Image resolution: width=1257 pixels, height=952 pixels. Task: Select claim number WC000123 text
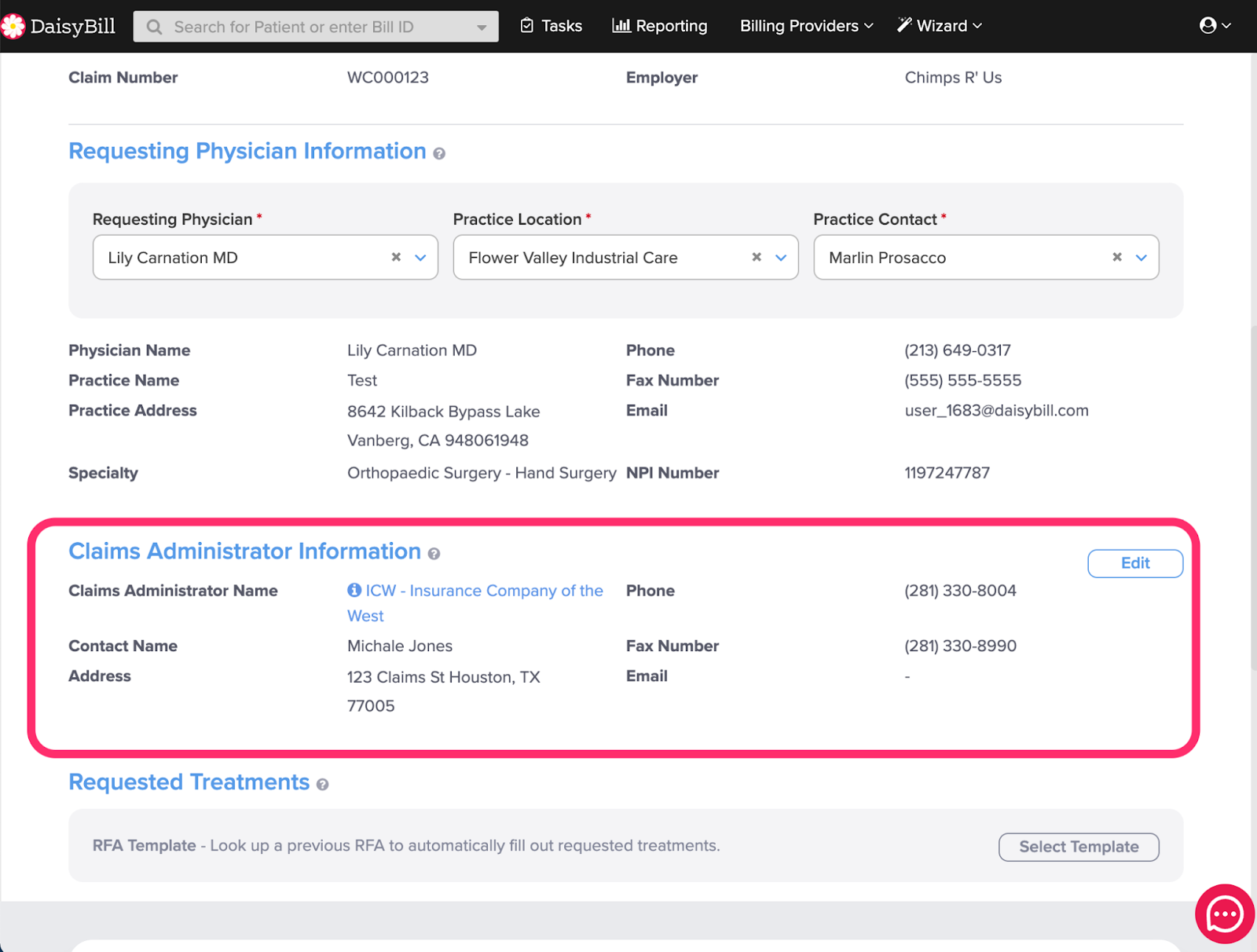point(388,78)
